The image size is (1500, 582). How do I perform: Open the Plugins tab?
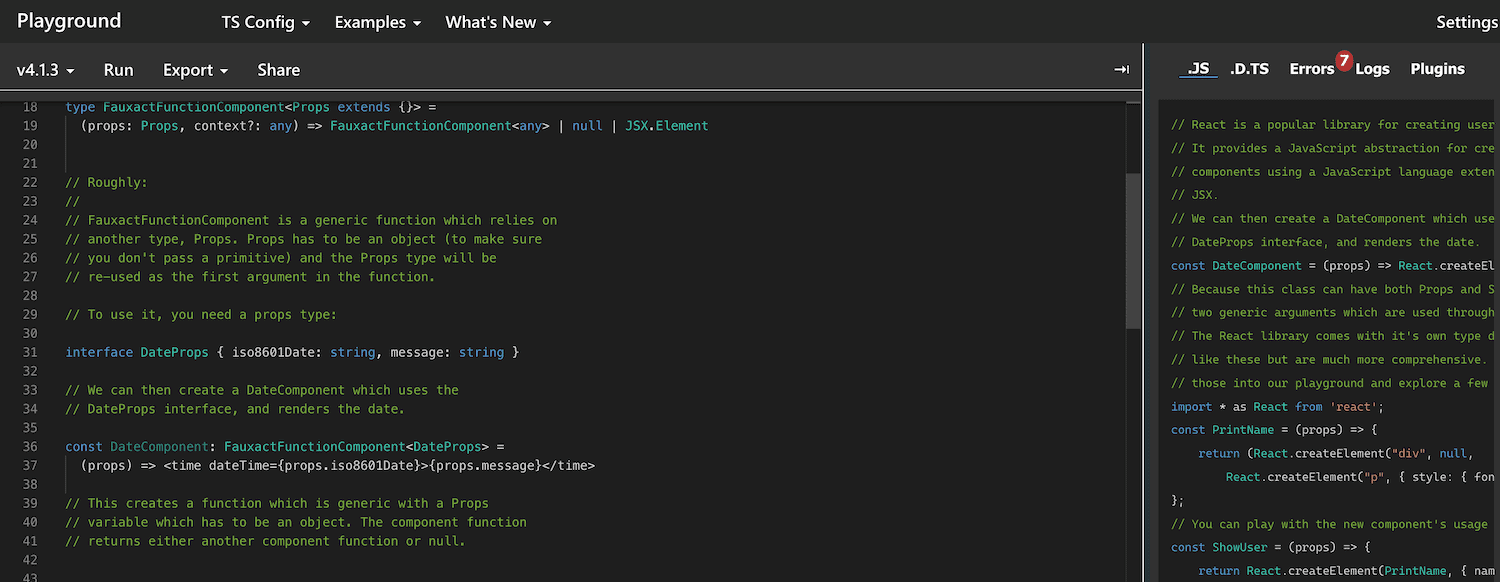[x=1437, y=68]
